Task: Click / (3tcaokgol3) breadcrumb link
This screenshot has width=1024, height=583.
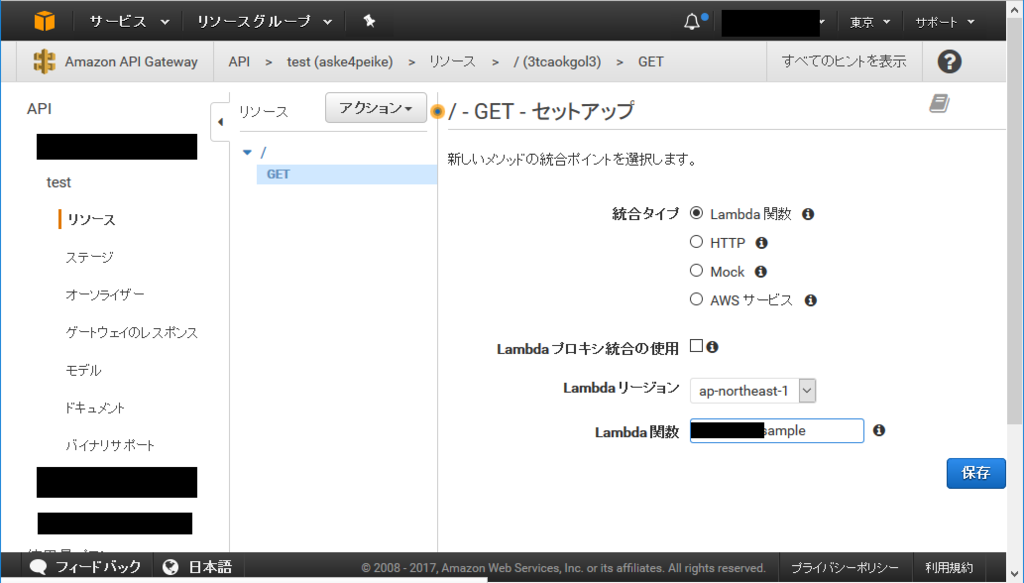Action: coord(557,61)
